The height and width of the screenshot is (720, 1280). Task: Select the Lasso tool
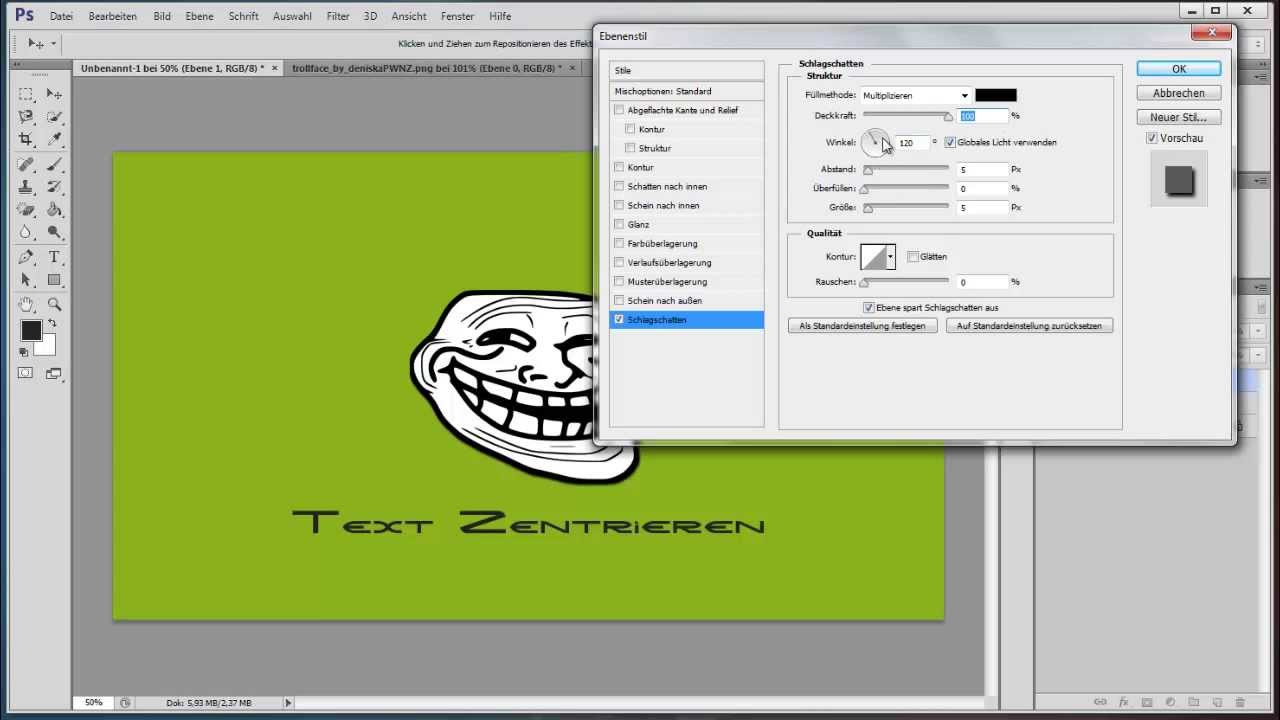(26, 117)
